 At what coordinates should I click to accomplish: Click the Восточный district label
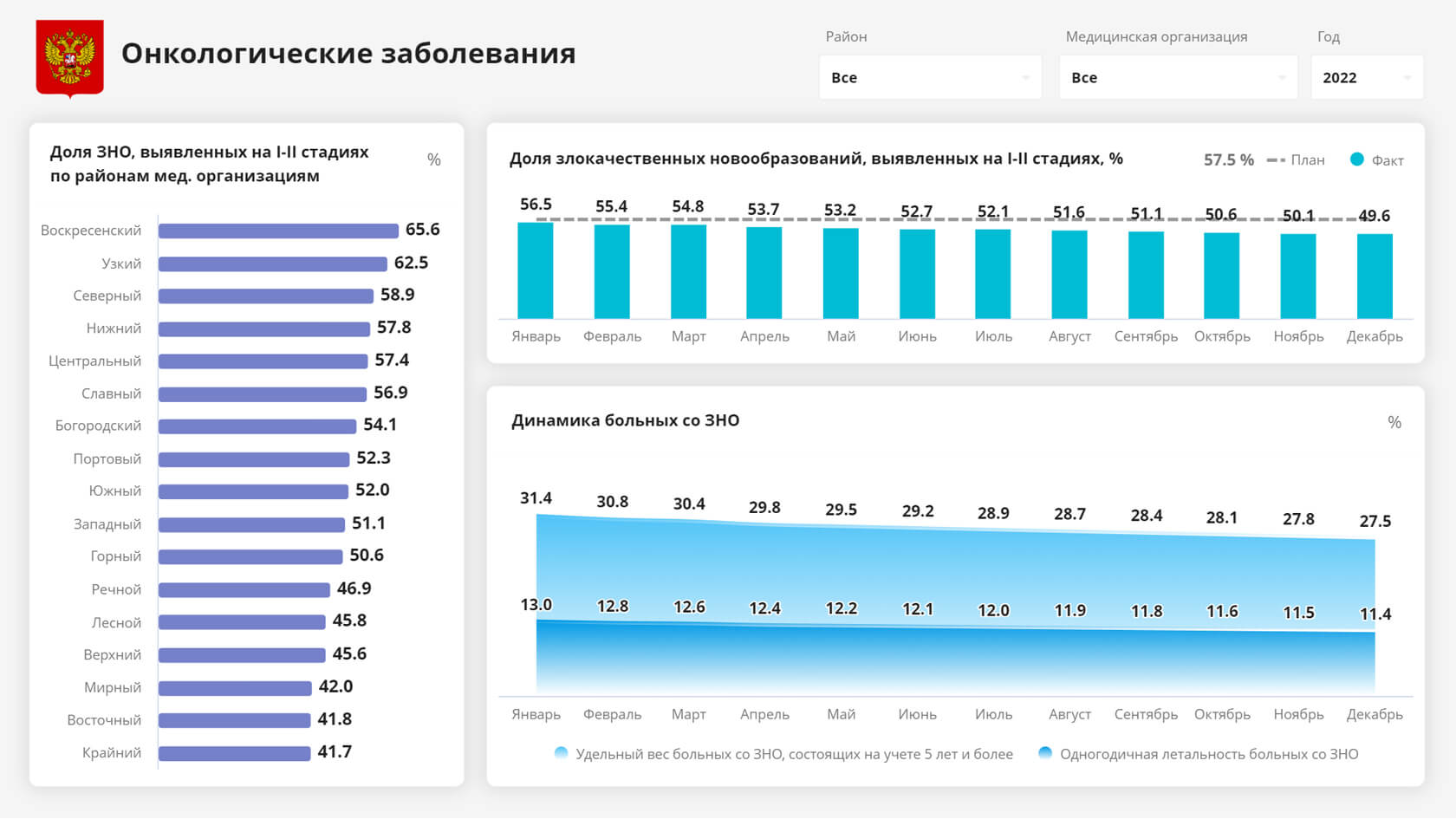pos(104,720)
